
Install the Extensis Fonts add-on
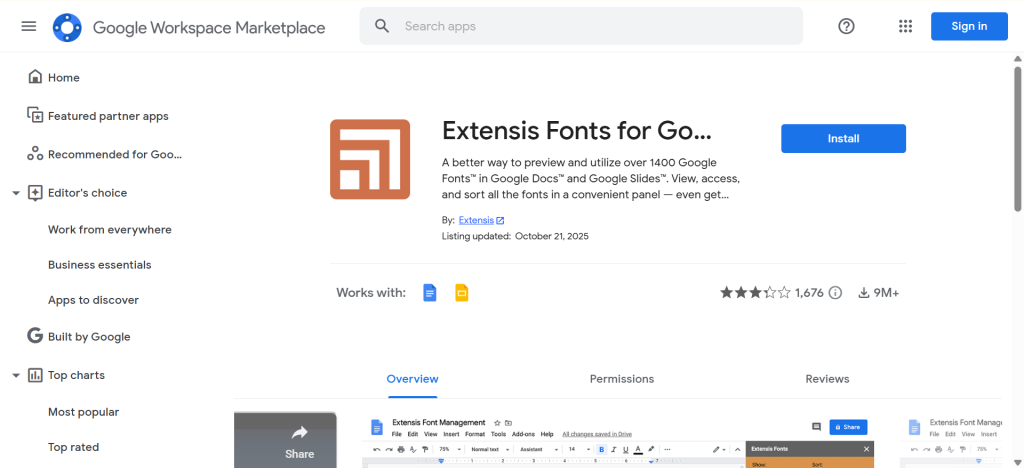[843, 138]
